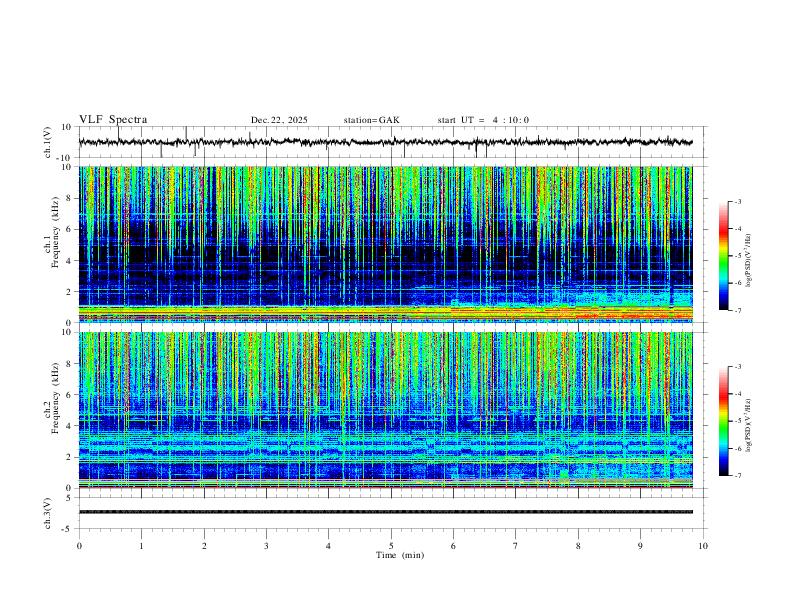
Task: Click the '7' tick label on time axis
Action: 516,546
